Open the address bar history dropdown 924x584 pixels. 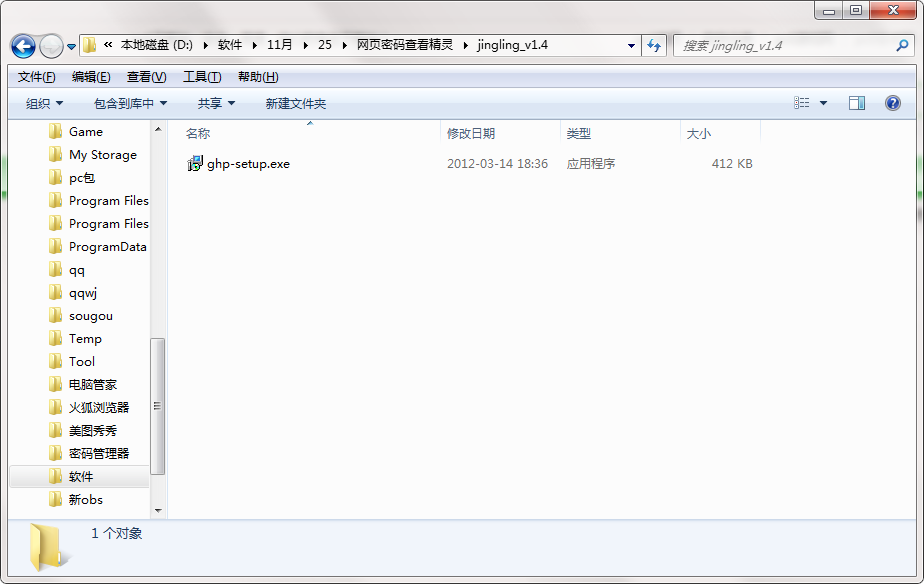pyautogui.click(x=631, y=46)
